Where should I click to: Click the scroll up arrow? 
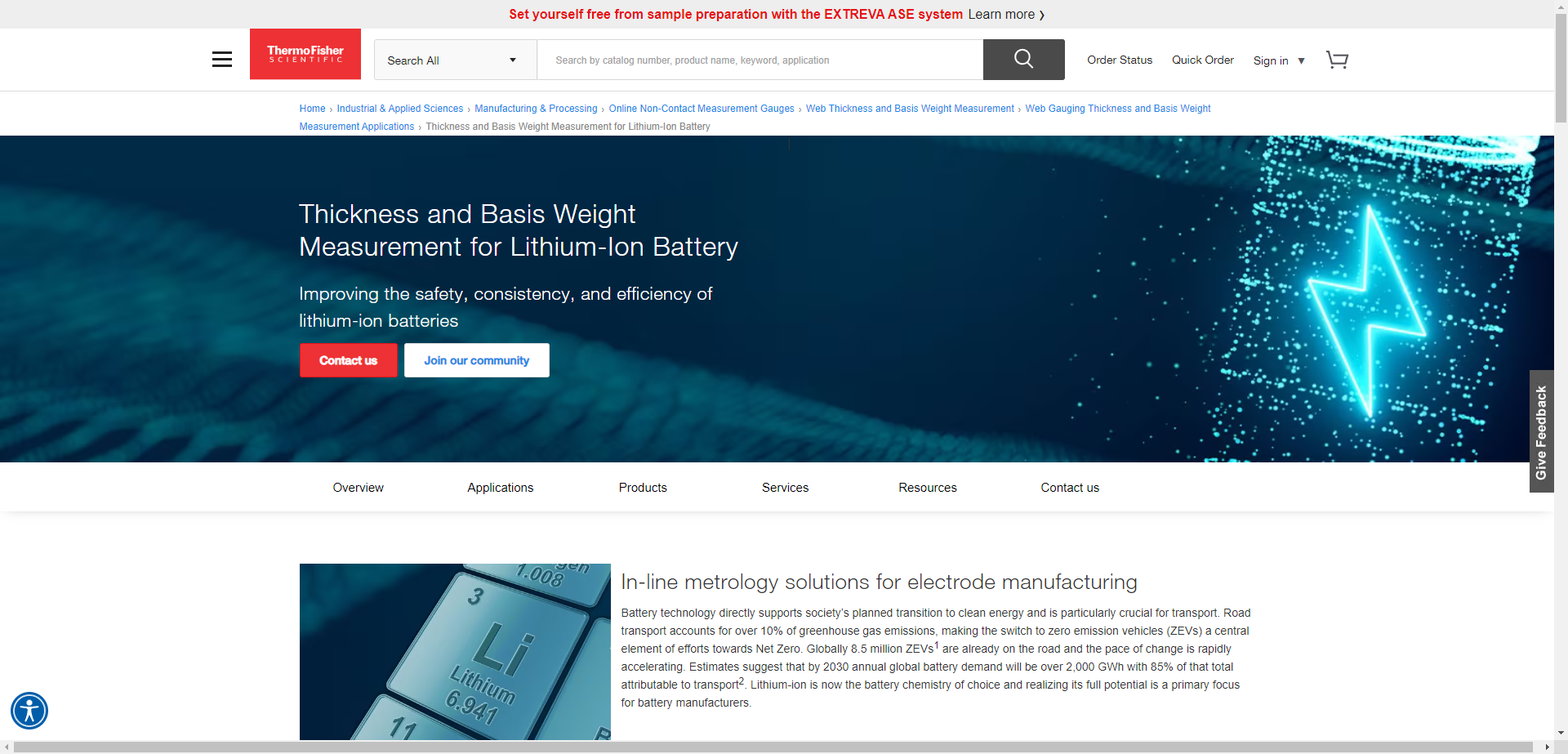pyautogui.click(x=1561, y=6)
